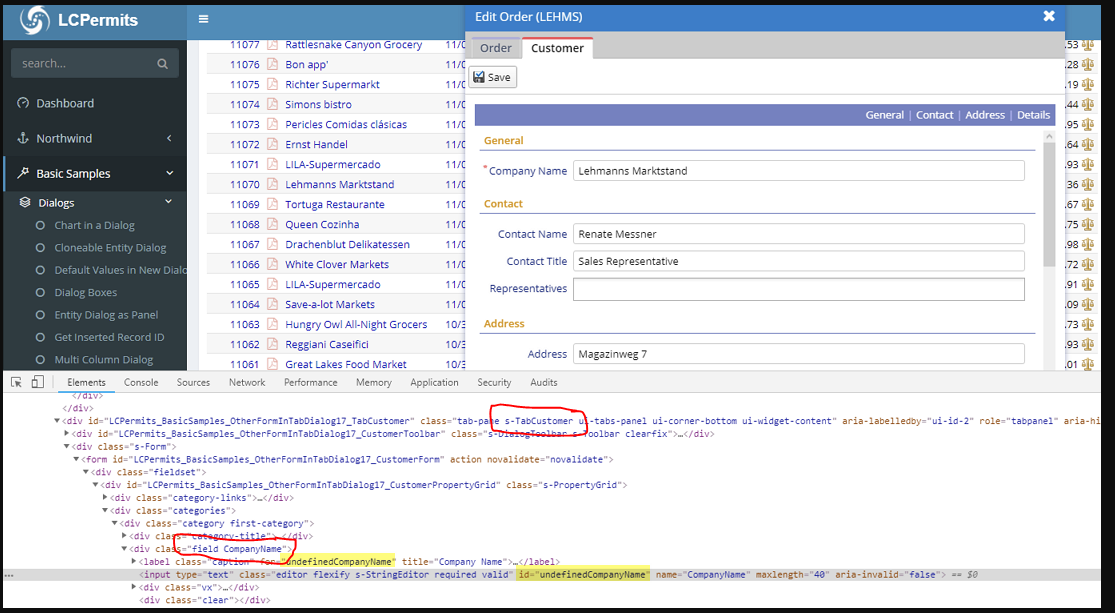Click the Contact Name input field
The height and width of the screenshot is (613, 1115).
click(x=799, y=234)
